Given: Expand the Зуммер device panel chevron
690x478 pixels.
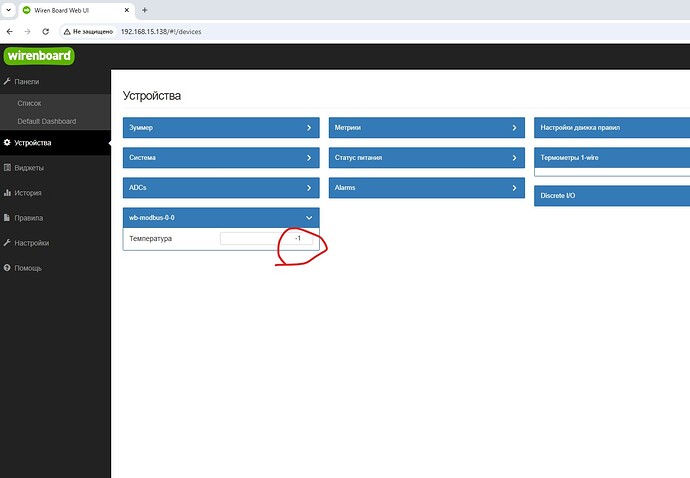Looking at the screenshot, I should pyautogui.click(x=309, y=128).
